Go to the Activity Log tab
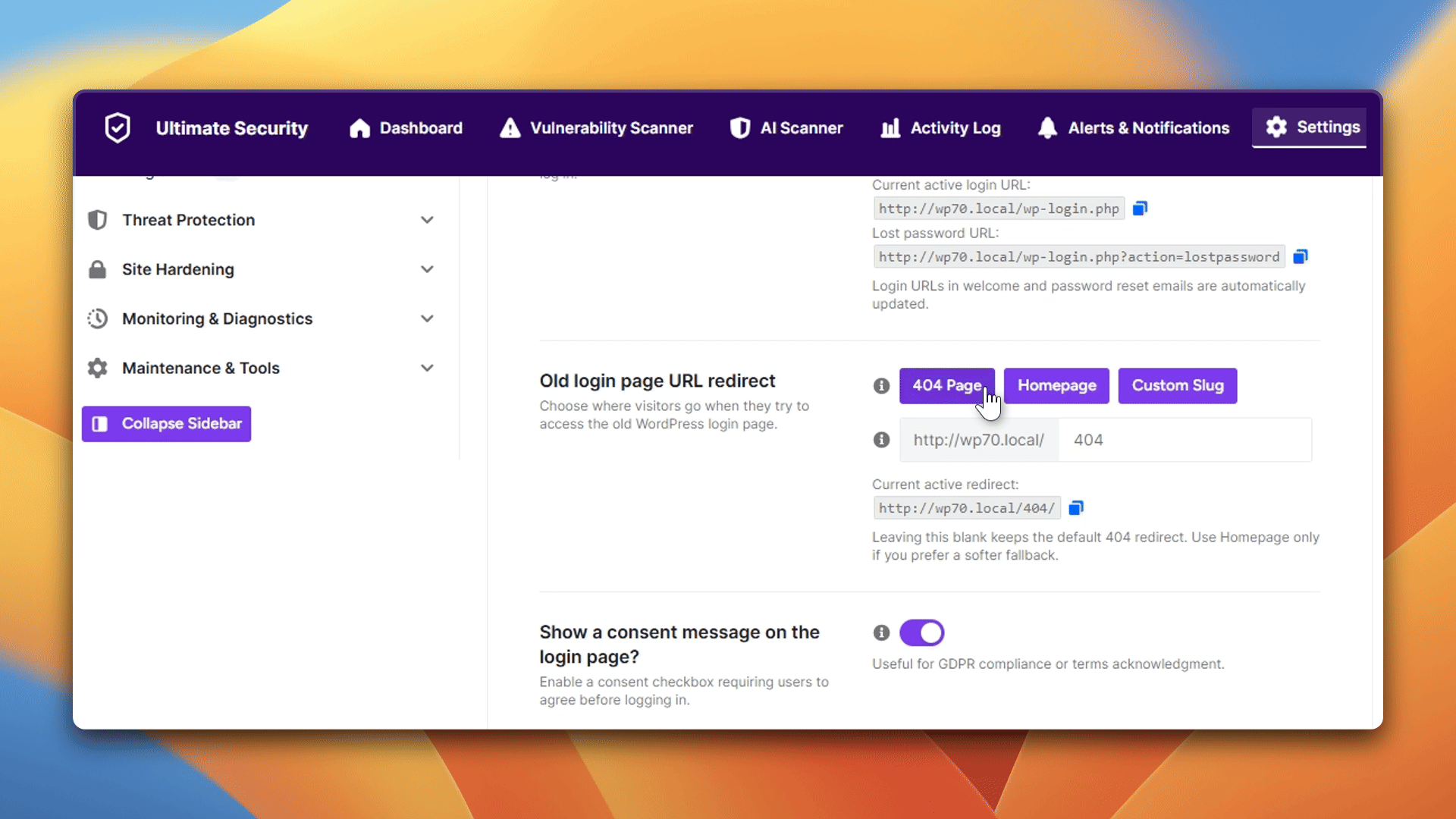This screenshot has width=1456, height=819. 940,128
